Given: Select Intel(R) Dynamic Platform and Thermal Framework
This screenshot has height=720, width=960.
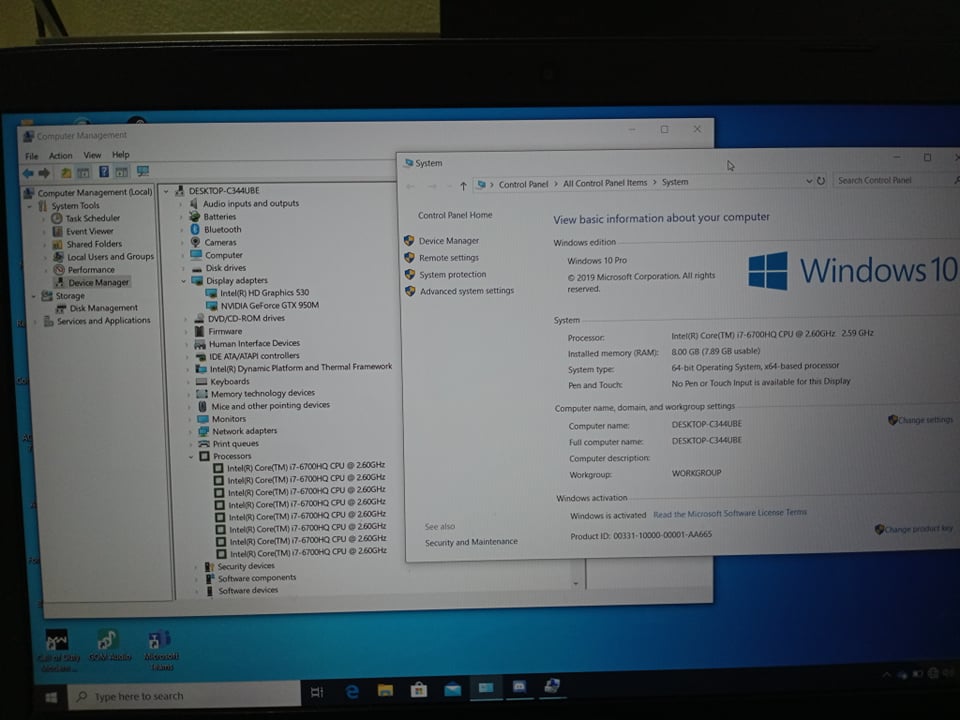Looking at the screenshot, I should tap(301, 367).
